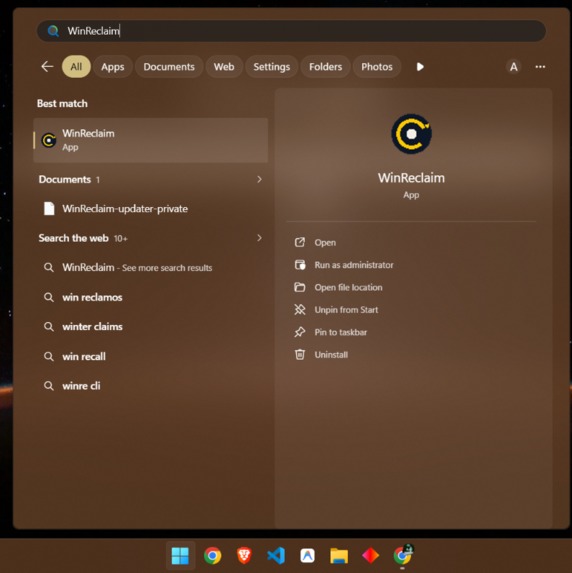This screenshot has width=572, height=573.
Task: Click the document file icon for WinReclaim-updater-private
Action: pos(49,209)
